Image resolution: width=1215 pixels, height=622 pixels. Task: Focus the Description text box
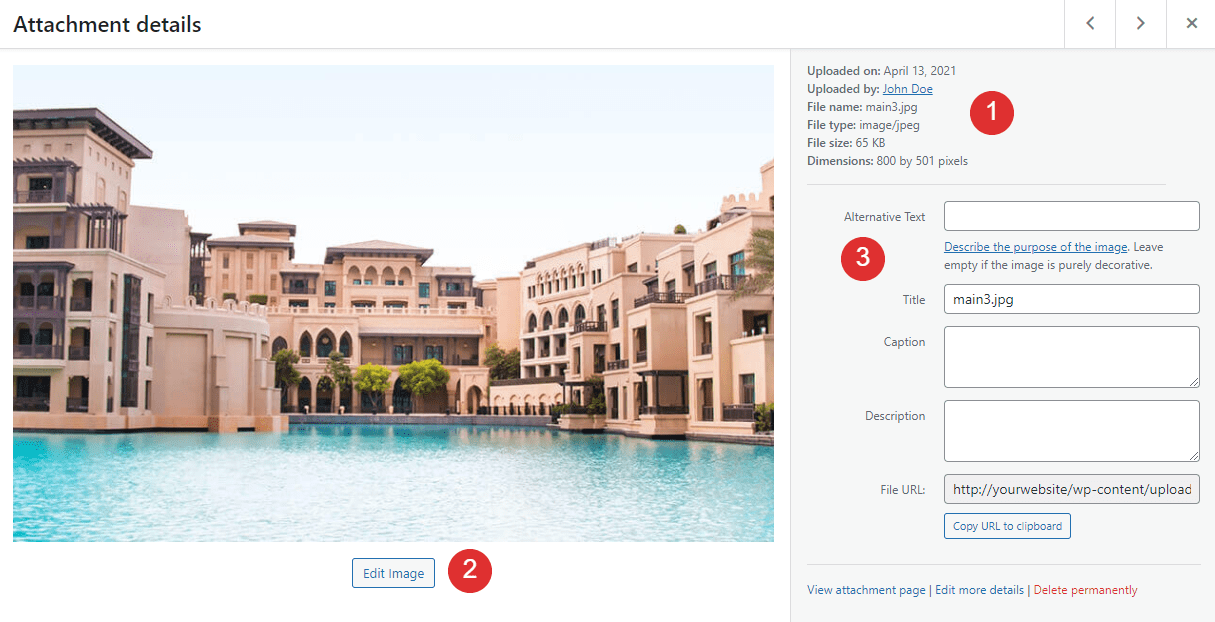click(1071, 430)
